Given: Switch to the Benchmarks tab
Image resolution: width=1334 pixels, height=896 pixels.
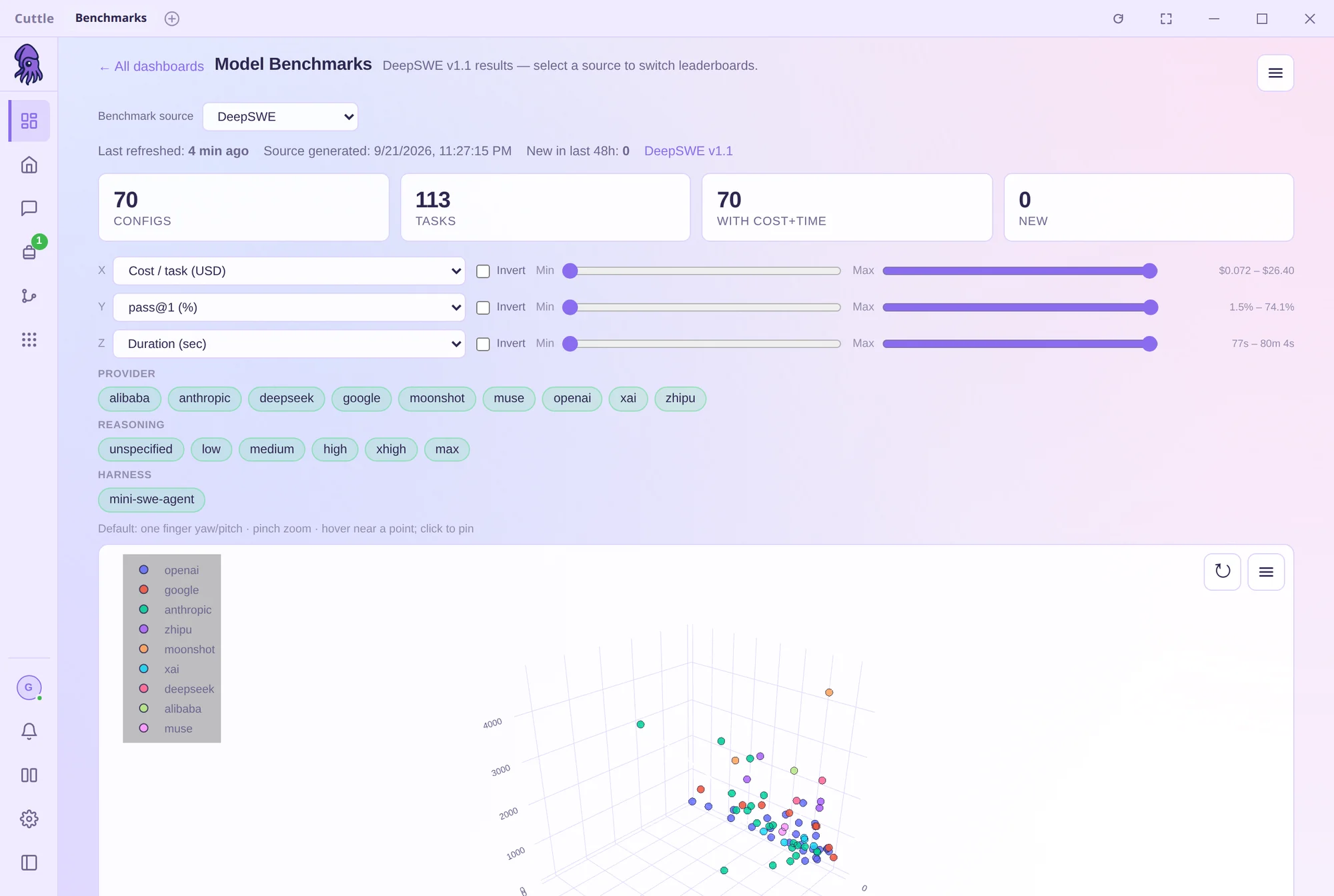Looking at the screenshot, I should [x=111, y=18].
